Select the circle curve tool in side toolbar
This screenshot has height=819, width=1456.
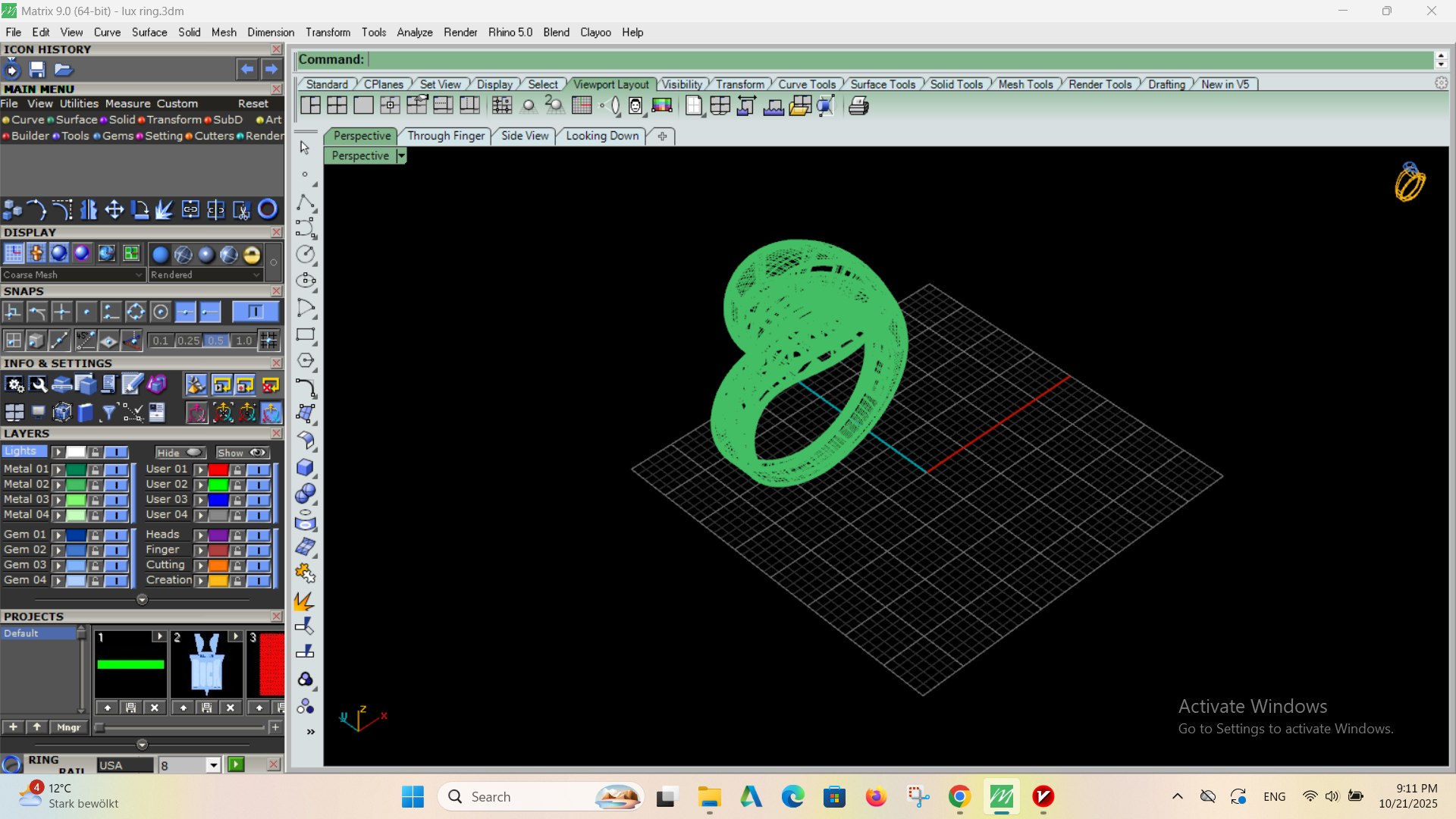point(306,254)
